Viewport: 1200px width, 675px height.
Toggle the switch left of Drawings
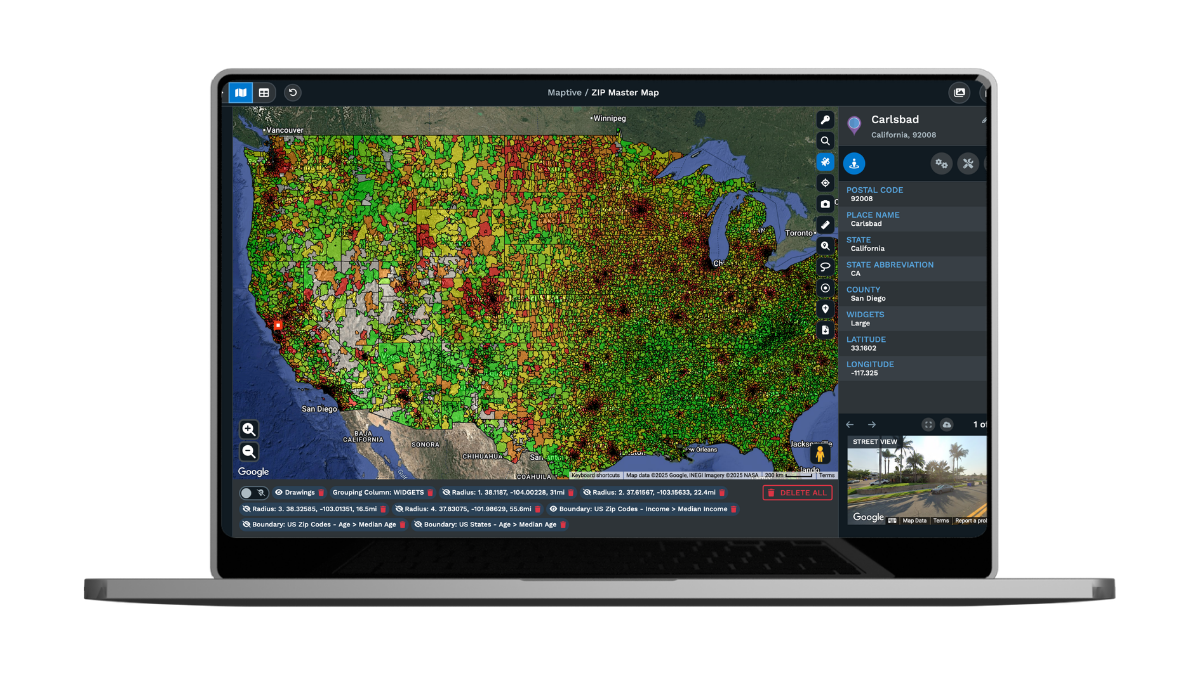[x=253, y=493]
